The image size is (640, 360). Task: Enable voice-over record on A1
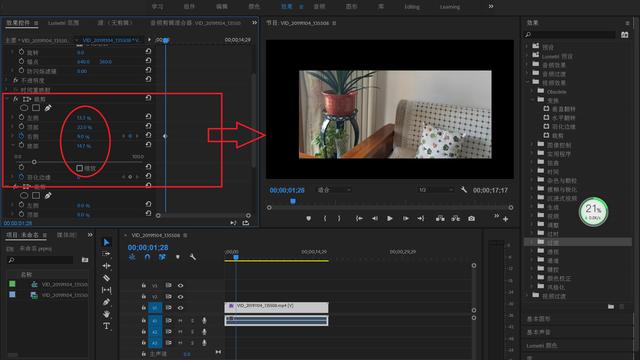(x=204, y=321)
